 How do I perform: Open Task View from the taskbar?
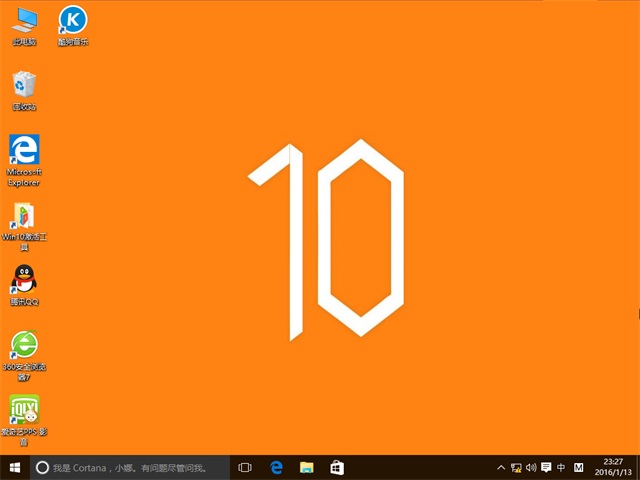coord(245,467)
